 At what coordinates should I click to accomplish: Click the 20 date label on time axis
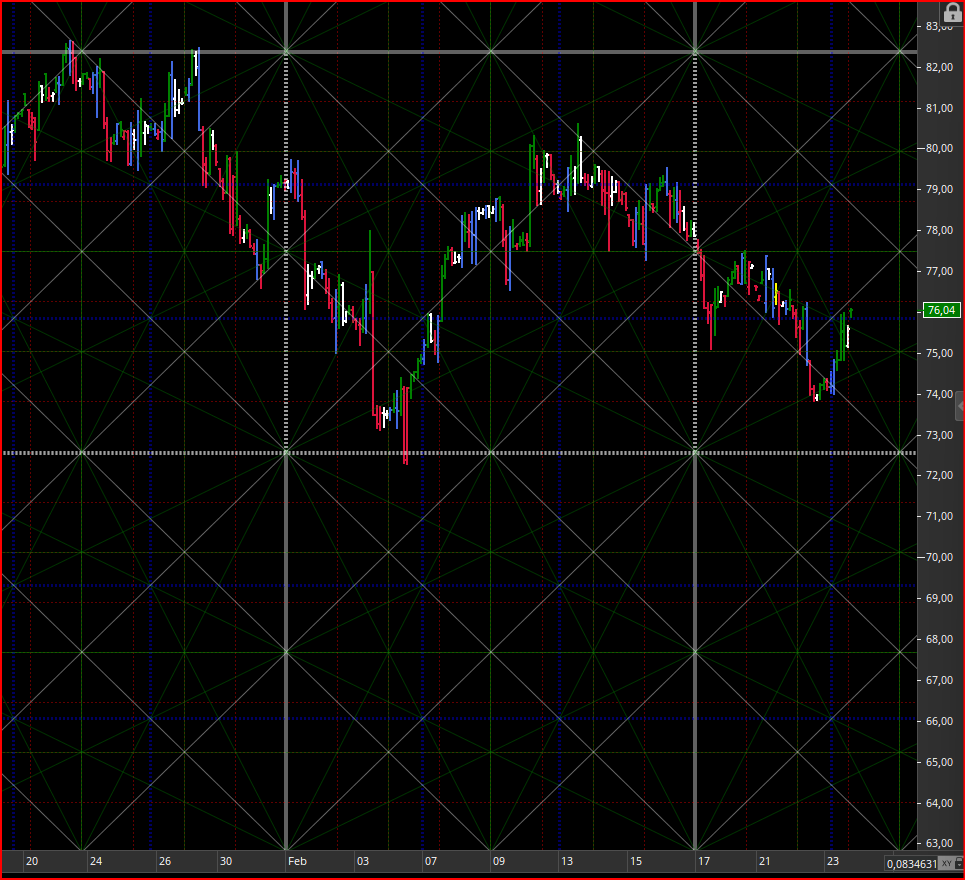pyautogui.click(x=32, y=861)
